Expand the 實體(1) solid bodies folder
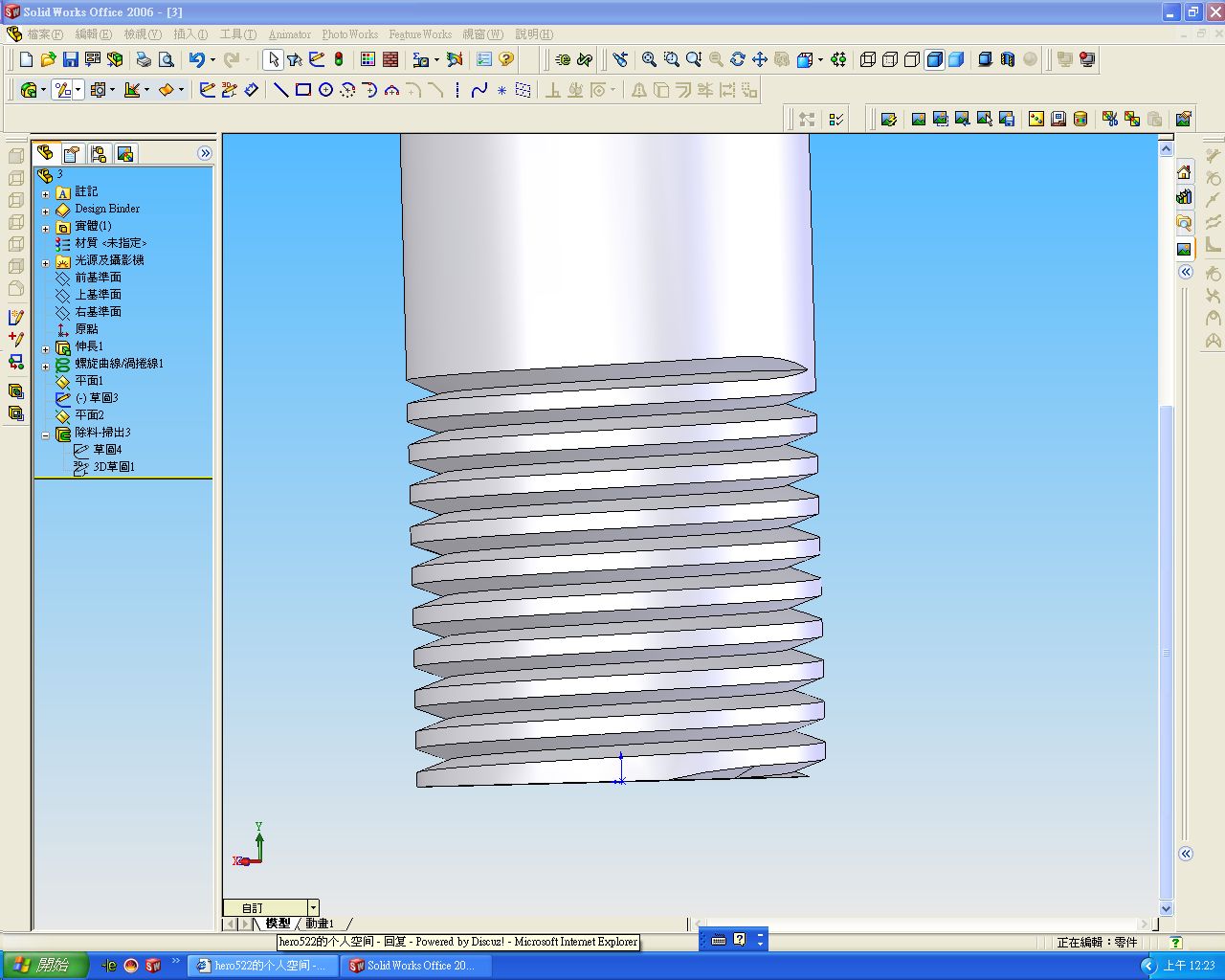Screen dimensions: 1225x980 [x=45, y=228]
